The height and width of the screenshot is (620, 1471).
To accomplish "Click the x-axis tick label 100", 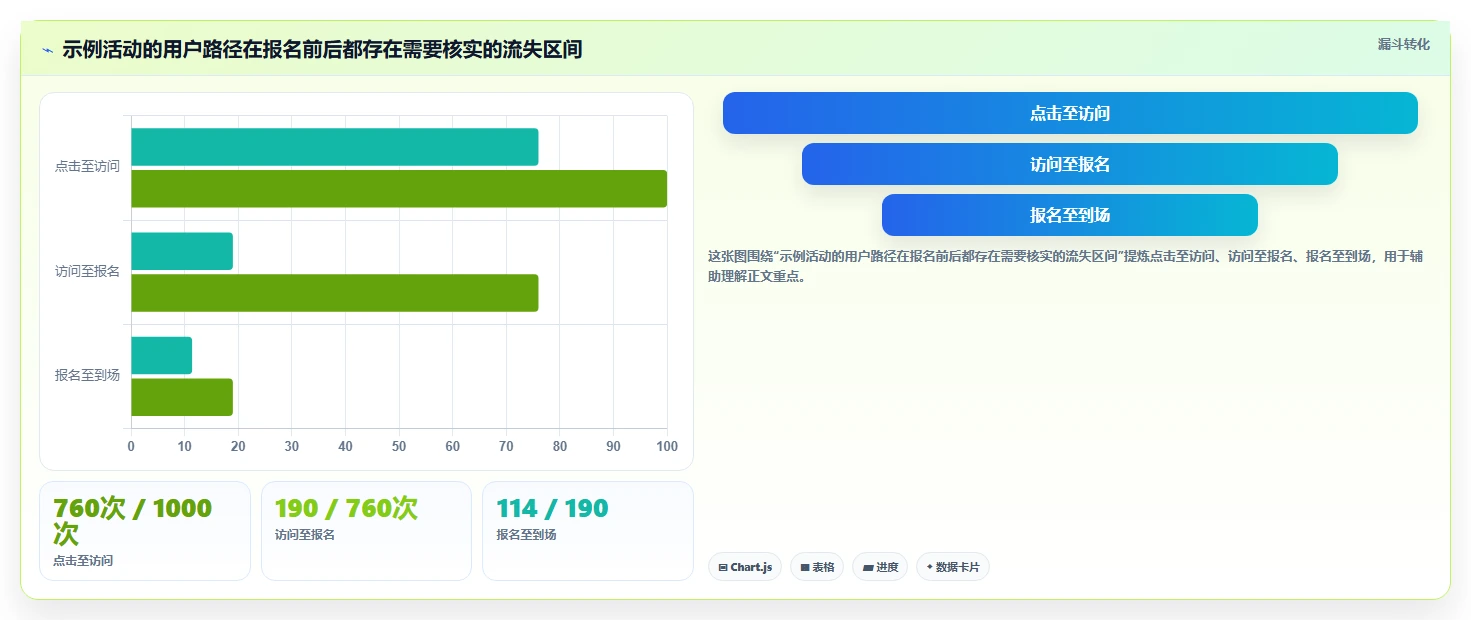I will (x=667, y=446).
